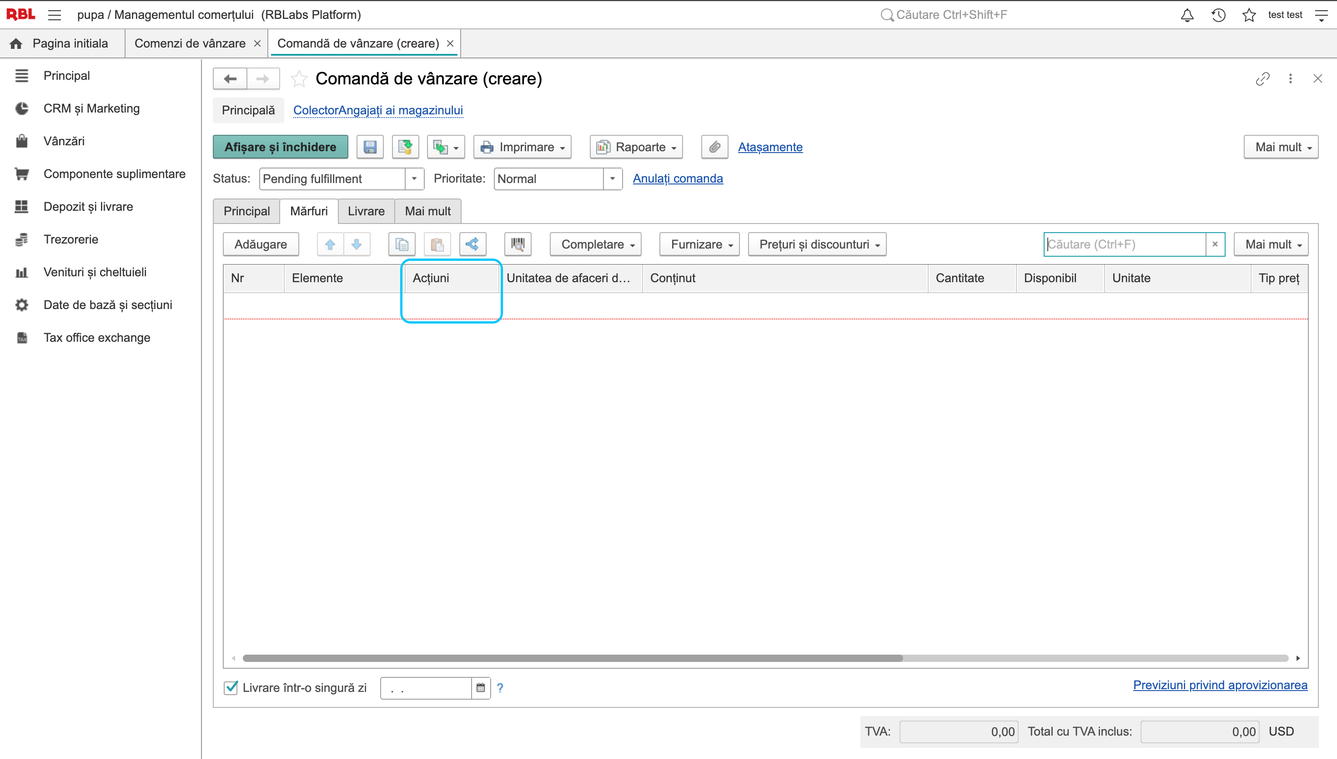Switch to Comenzi de vânzare tab
The width and height of the screenshot is (1337, 759).
point(190,44)
